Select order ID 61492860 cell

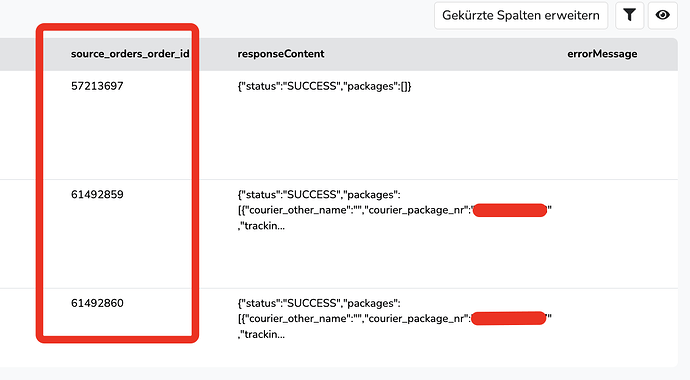pos(97,303)
